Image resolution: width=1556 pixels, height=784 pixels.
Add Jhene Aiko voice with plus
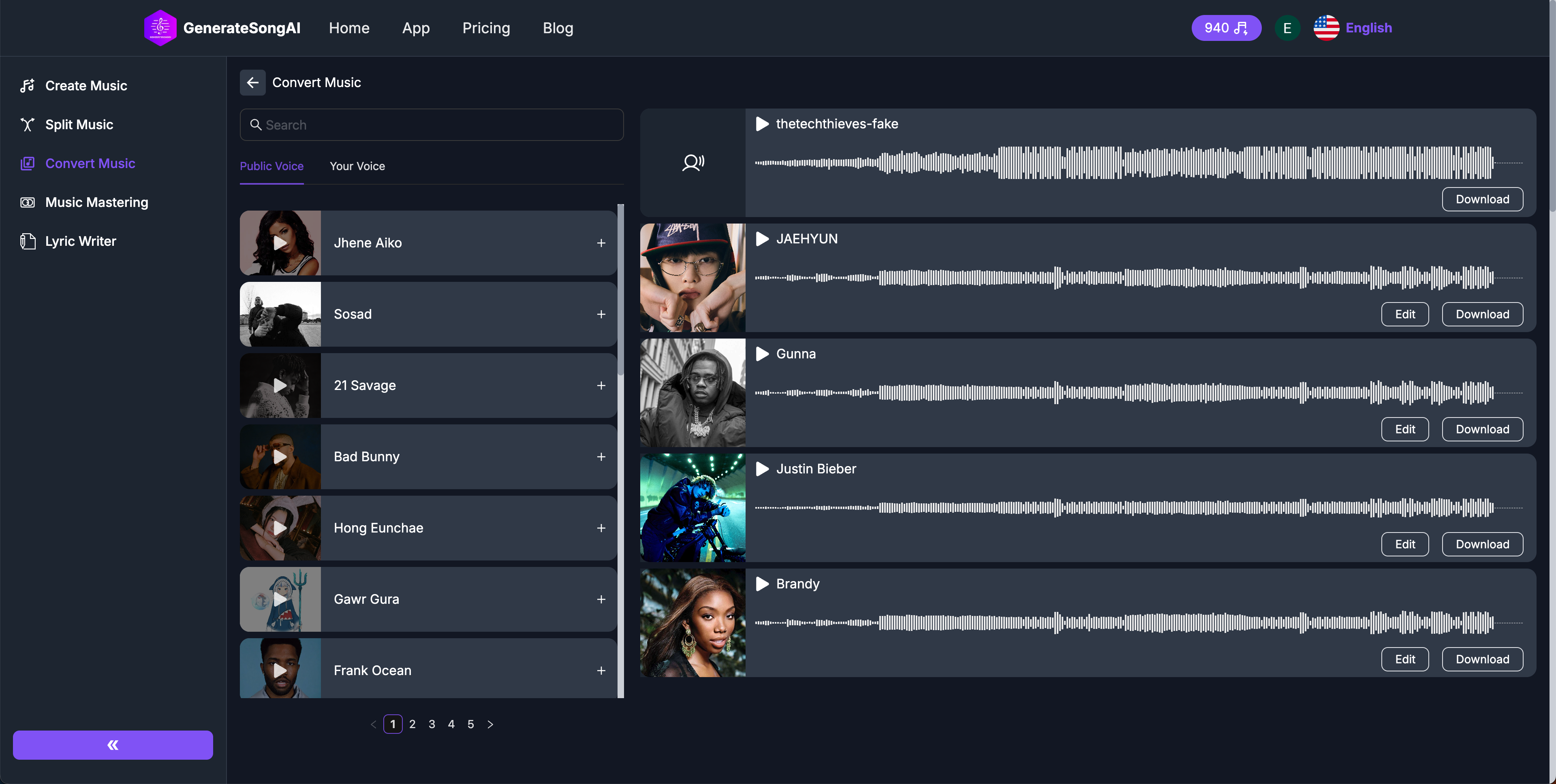[x=601, y=243]
